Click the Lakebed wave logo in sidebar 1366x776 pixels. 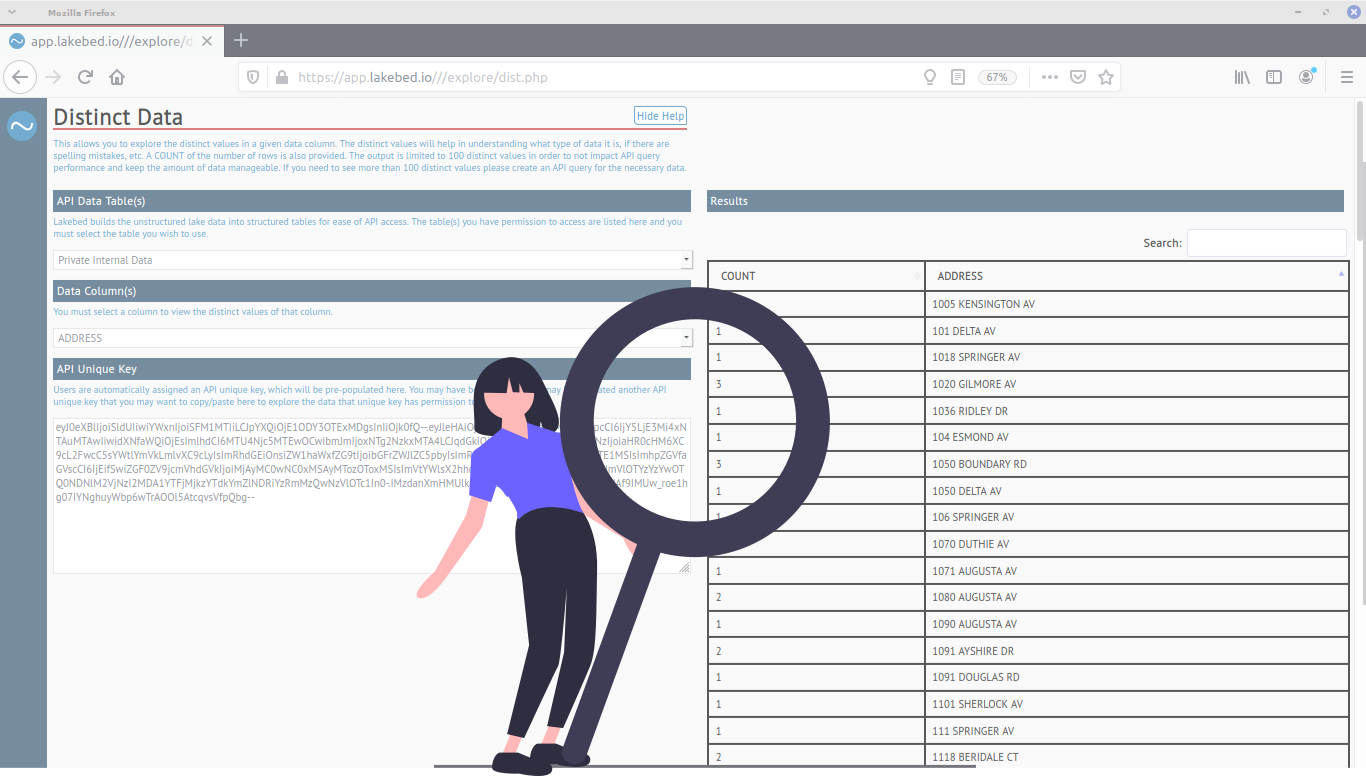pyautogui.click(x=22, y=126)
